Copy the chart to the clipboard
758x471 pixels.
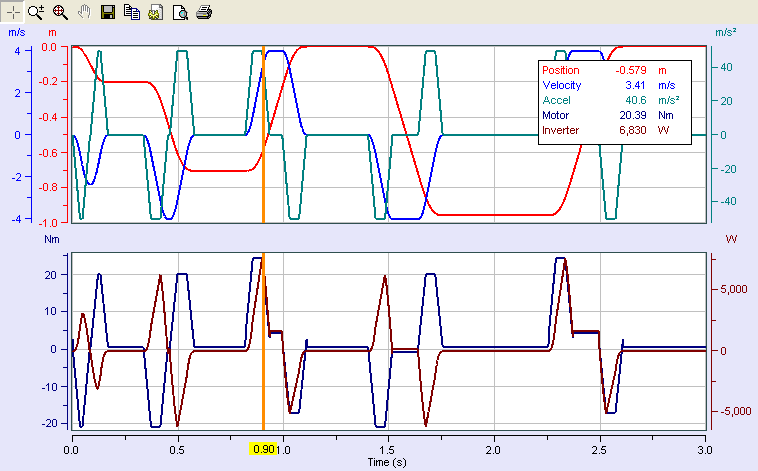[x=132, y=12]
